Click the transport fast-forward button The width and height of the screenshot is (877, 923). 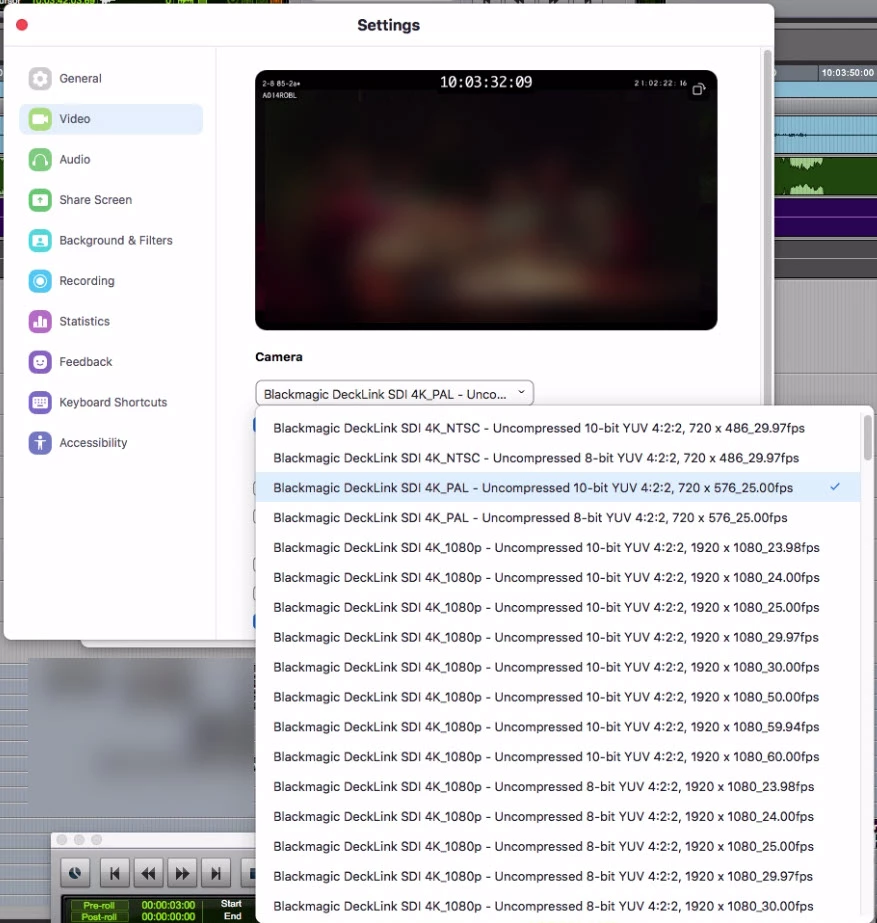pyautogui.click(x=182, y=873)
